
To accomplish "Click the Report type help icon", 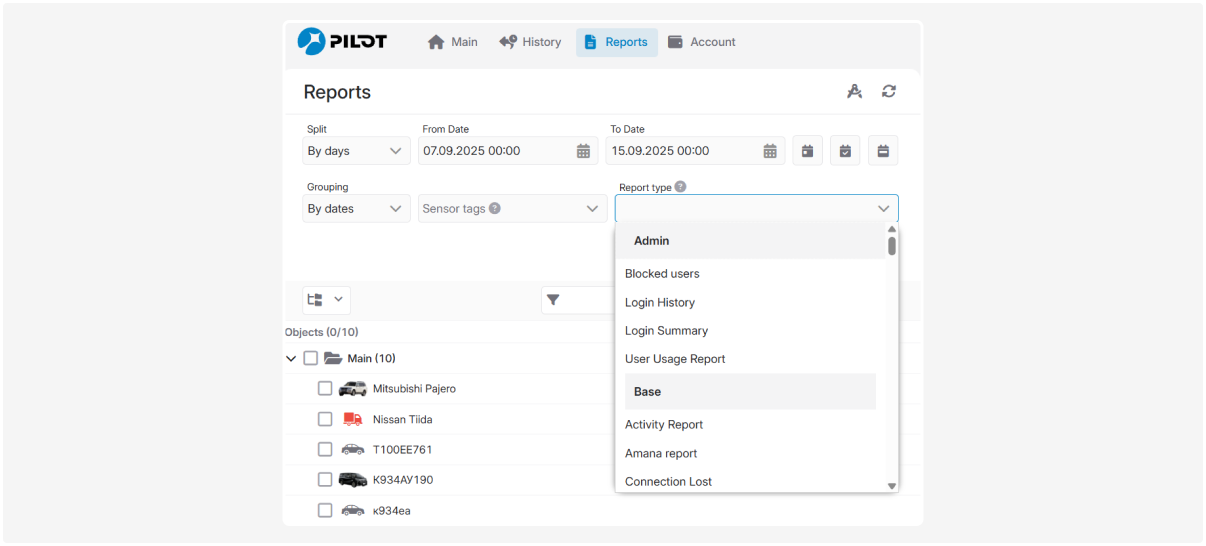I will click(680, 187).
